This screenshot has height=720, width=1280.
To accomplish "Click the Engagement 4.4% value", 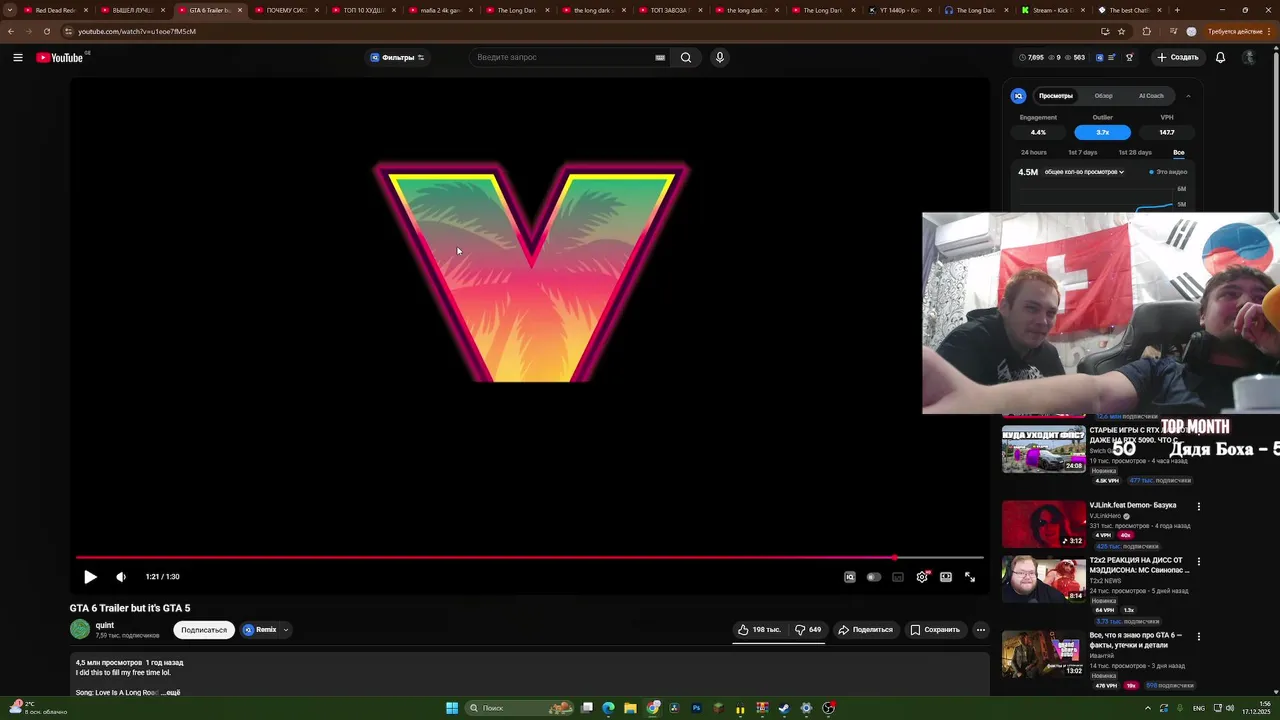I will pyautogui.click(x=1038, y=132).
